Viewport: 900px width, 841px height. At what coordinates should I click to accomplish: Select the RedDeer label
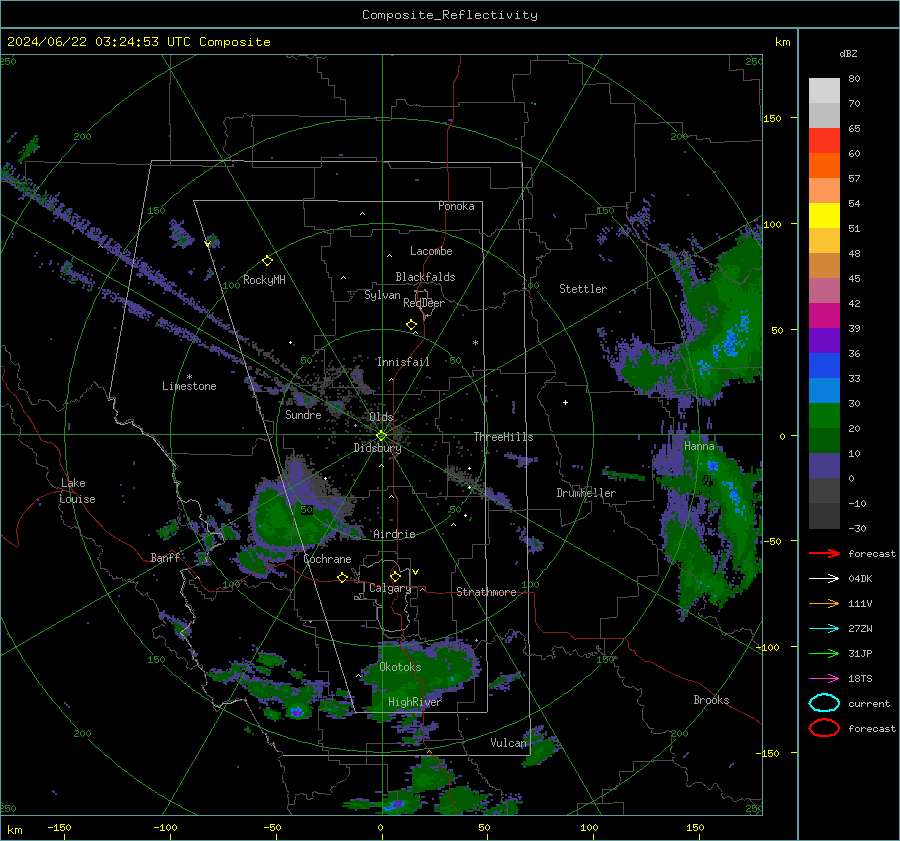424,303
